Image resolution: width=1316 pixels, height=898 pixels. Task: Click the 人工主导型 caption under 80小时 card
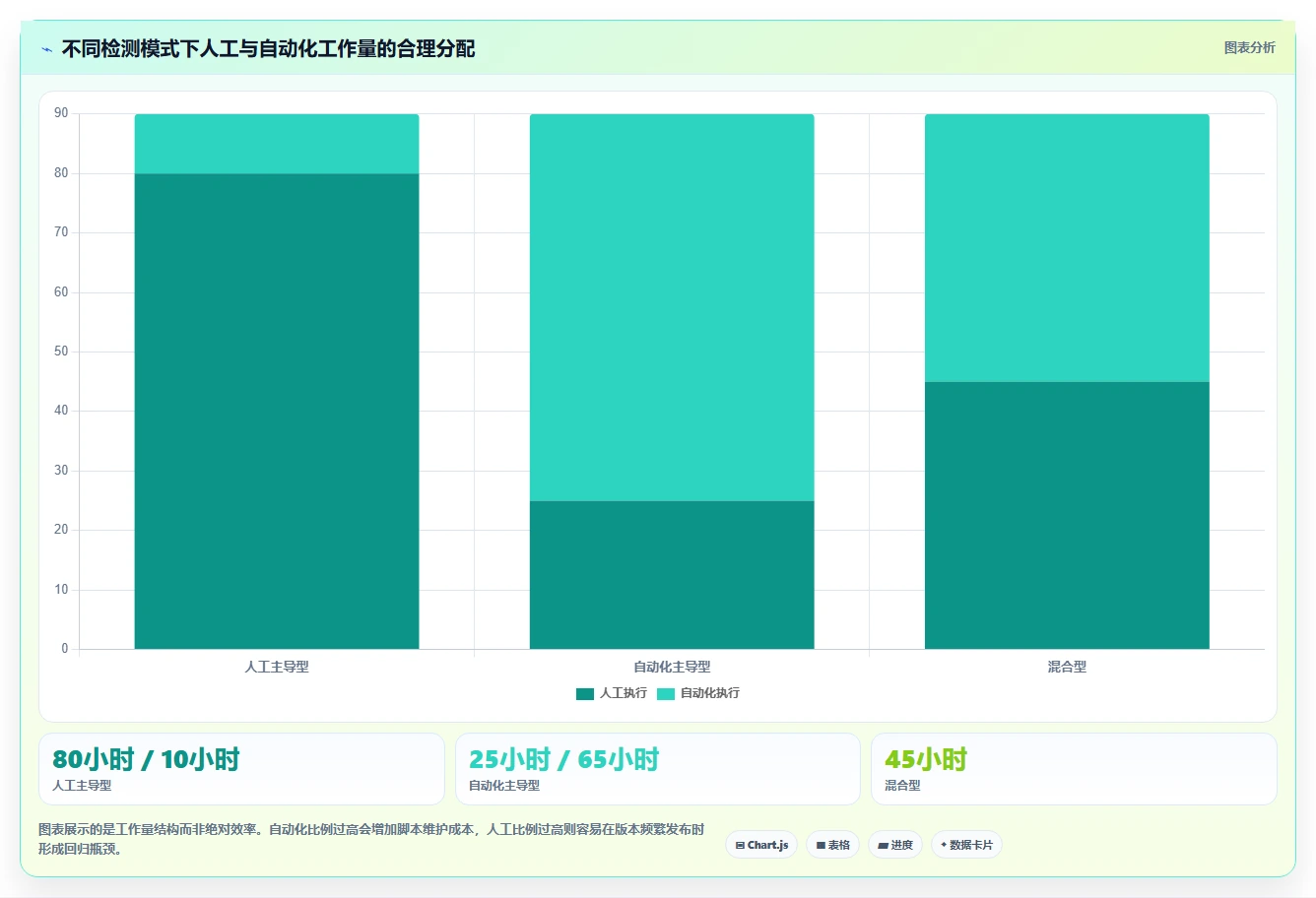(82, 786)
